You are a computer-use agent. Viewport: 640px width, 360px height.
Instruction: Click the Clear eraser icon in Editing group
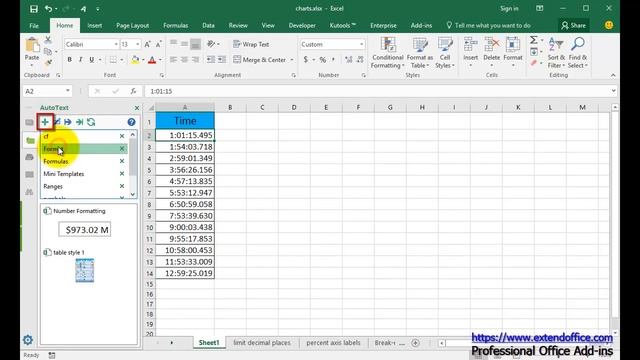click(533, 63)
